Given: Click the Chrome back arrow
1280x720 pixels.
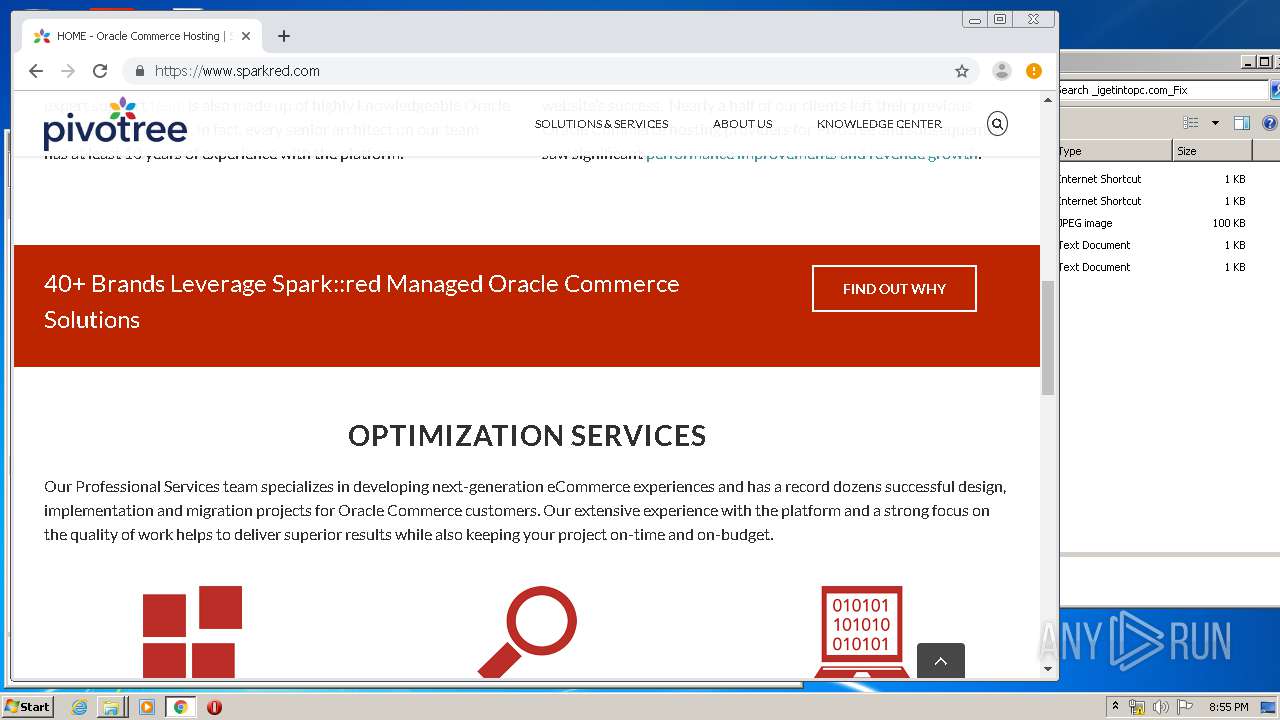Looking at the screenshot, I should 36,71.
